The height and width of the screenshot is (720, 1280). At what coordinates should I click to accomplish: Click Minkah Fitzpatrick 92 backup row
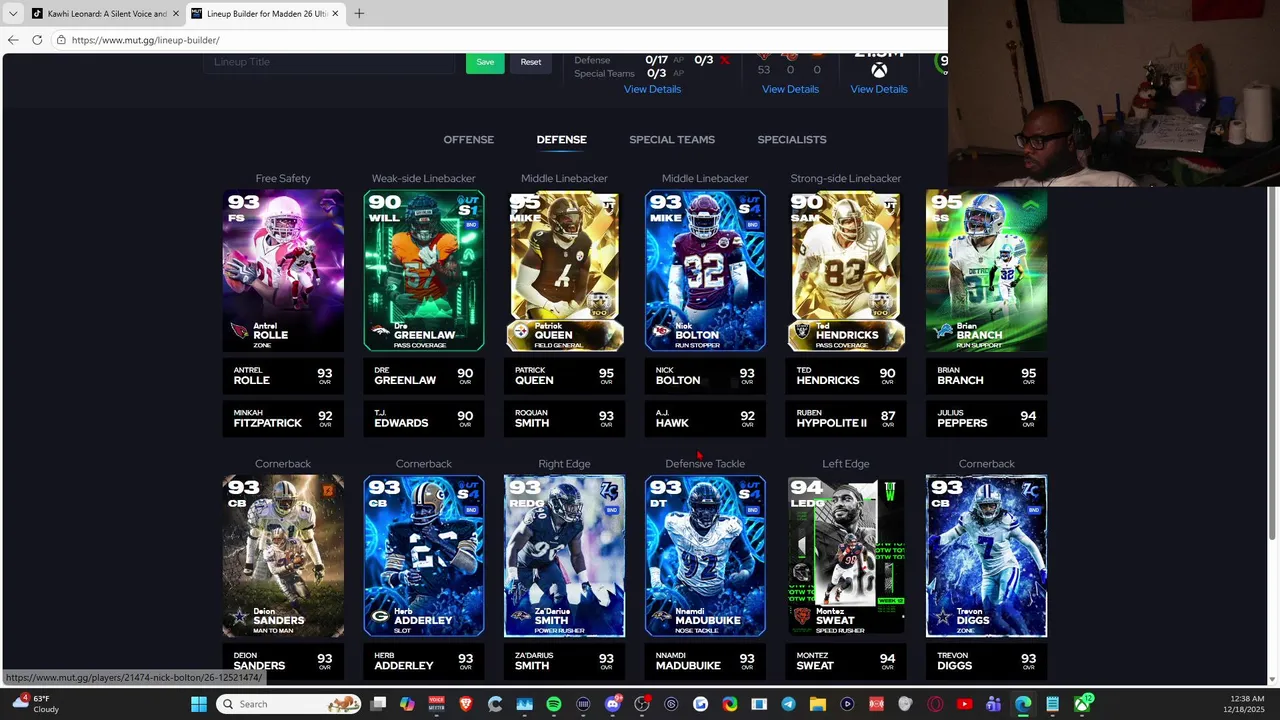click(x=283, y=418)
